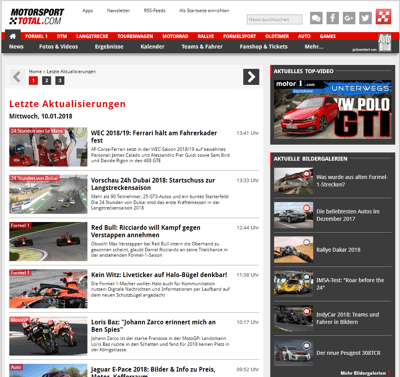
Task: Click the home icon in red navigation bar
Action: point(13,36)
